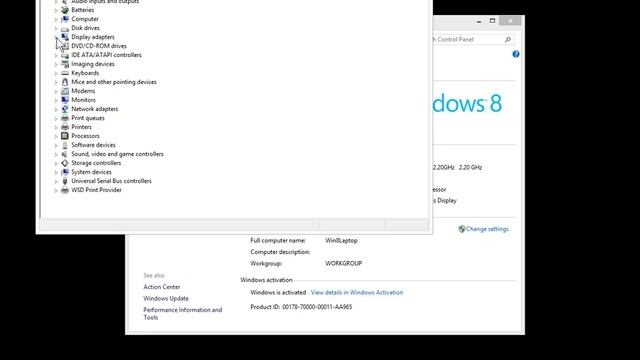Click the Mice and pointing devices icon
The height and width of the screenshot is (360, 640).
(64, 82)
